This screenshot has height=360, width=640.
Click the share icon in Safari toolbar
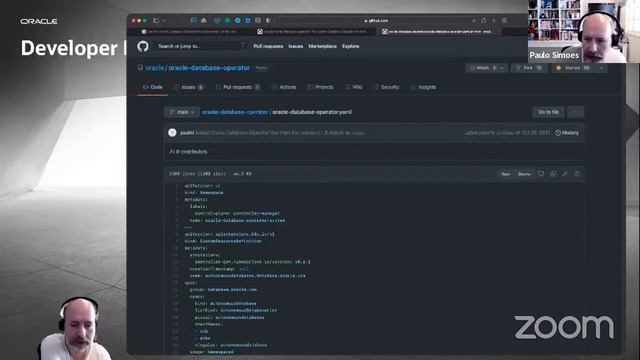[x=484, y=20]
